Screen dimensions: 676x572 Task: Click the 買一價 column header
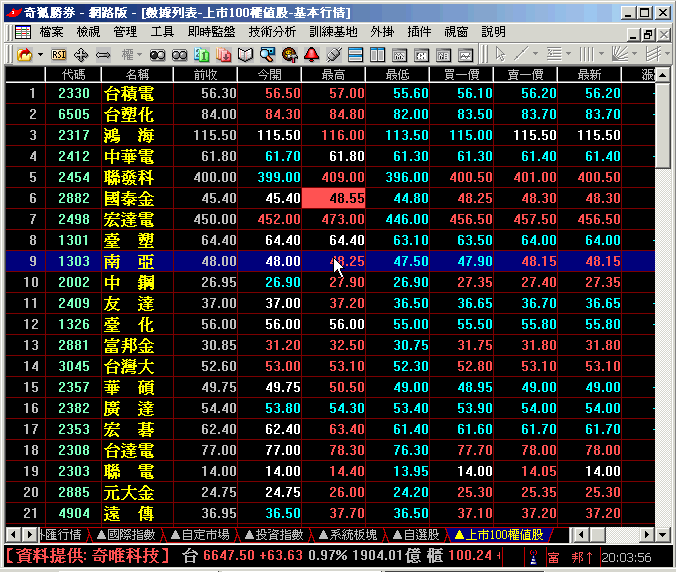tap(461, 75)
